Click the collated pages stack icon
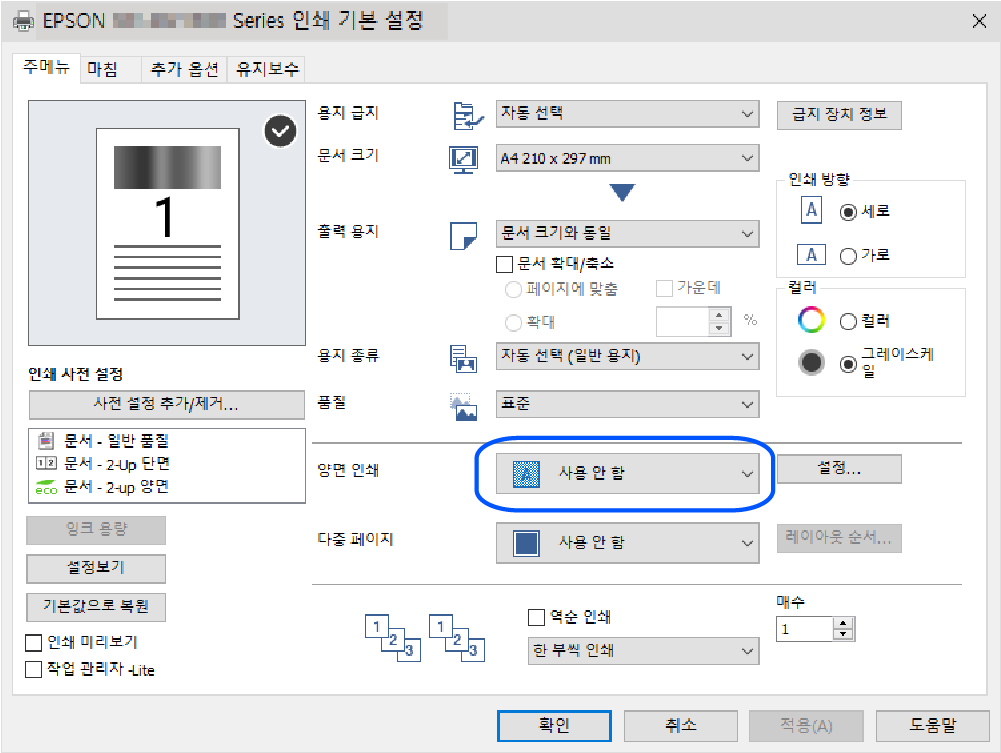The height and width of the screenshot is (753, 1001). pyautogui.click(x=393, y=637)
